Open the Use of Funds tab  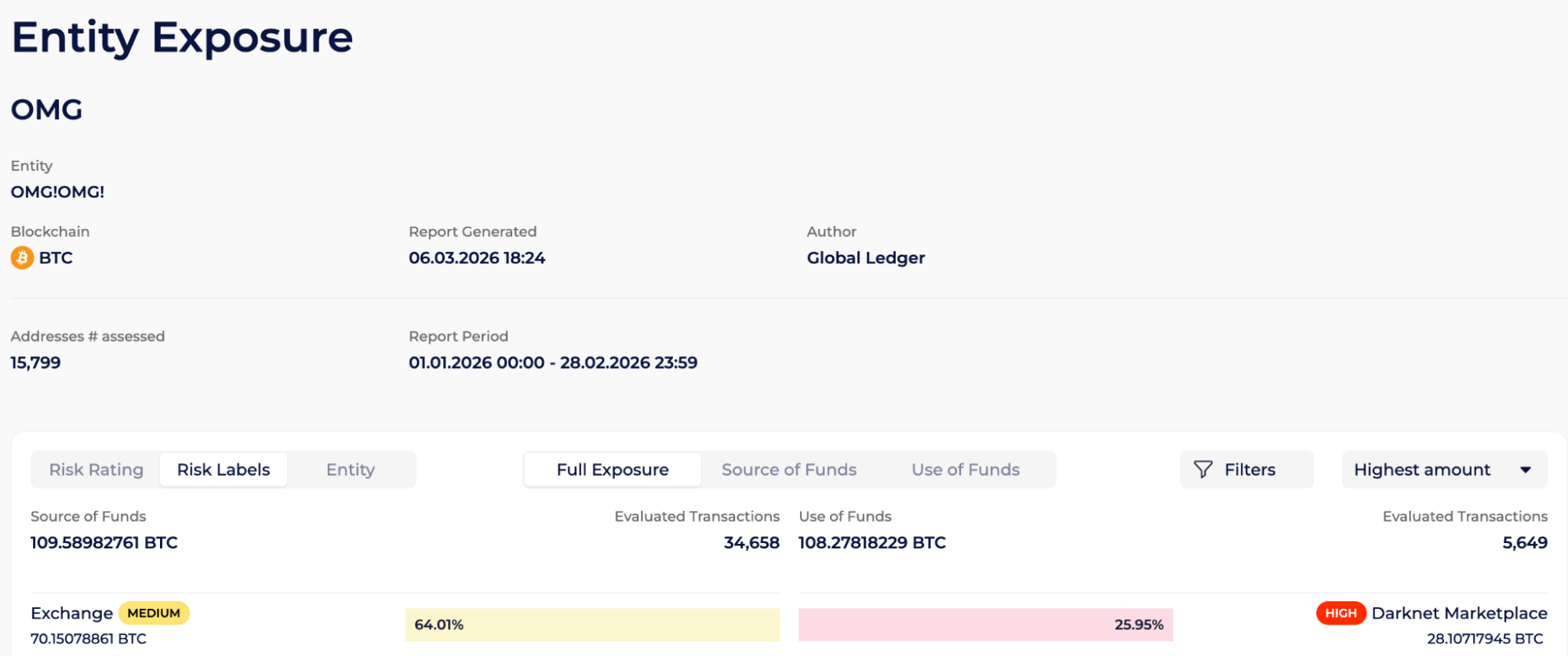(966, 469)
